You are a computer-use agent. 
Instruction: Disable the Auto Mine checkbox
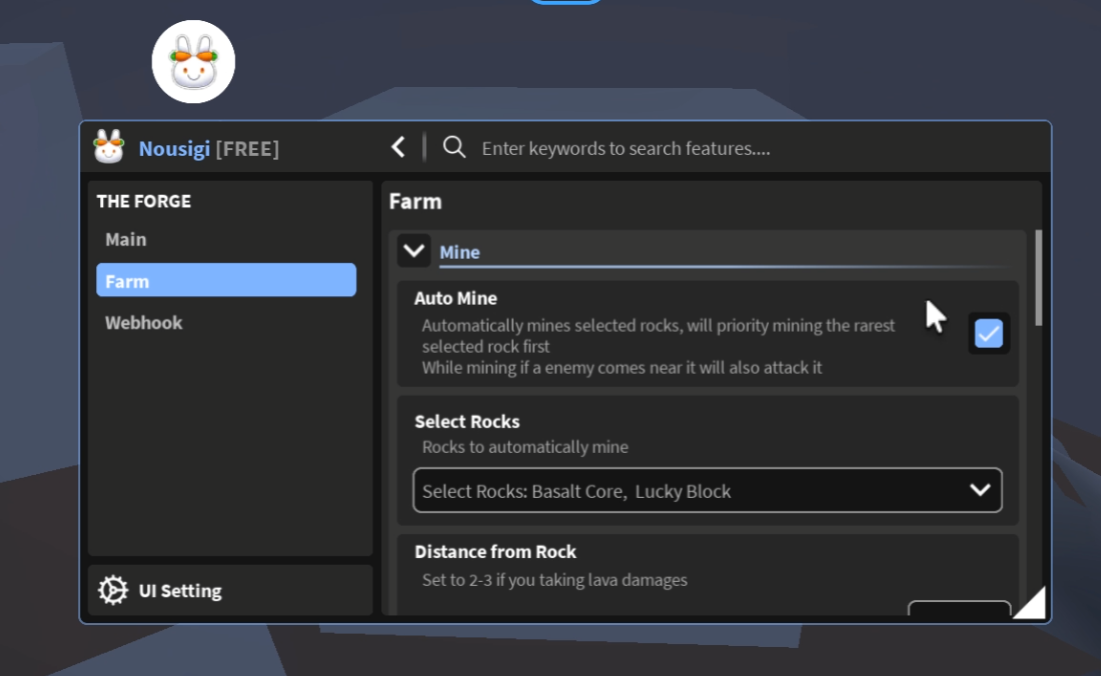988,333
